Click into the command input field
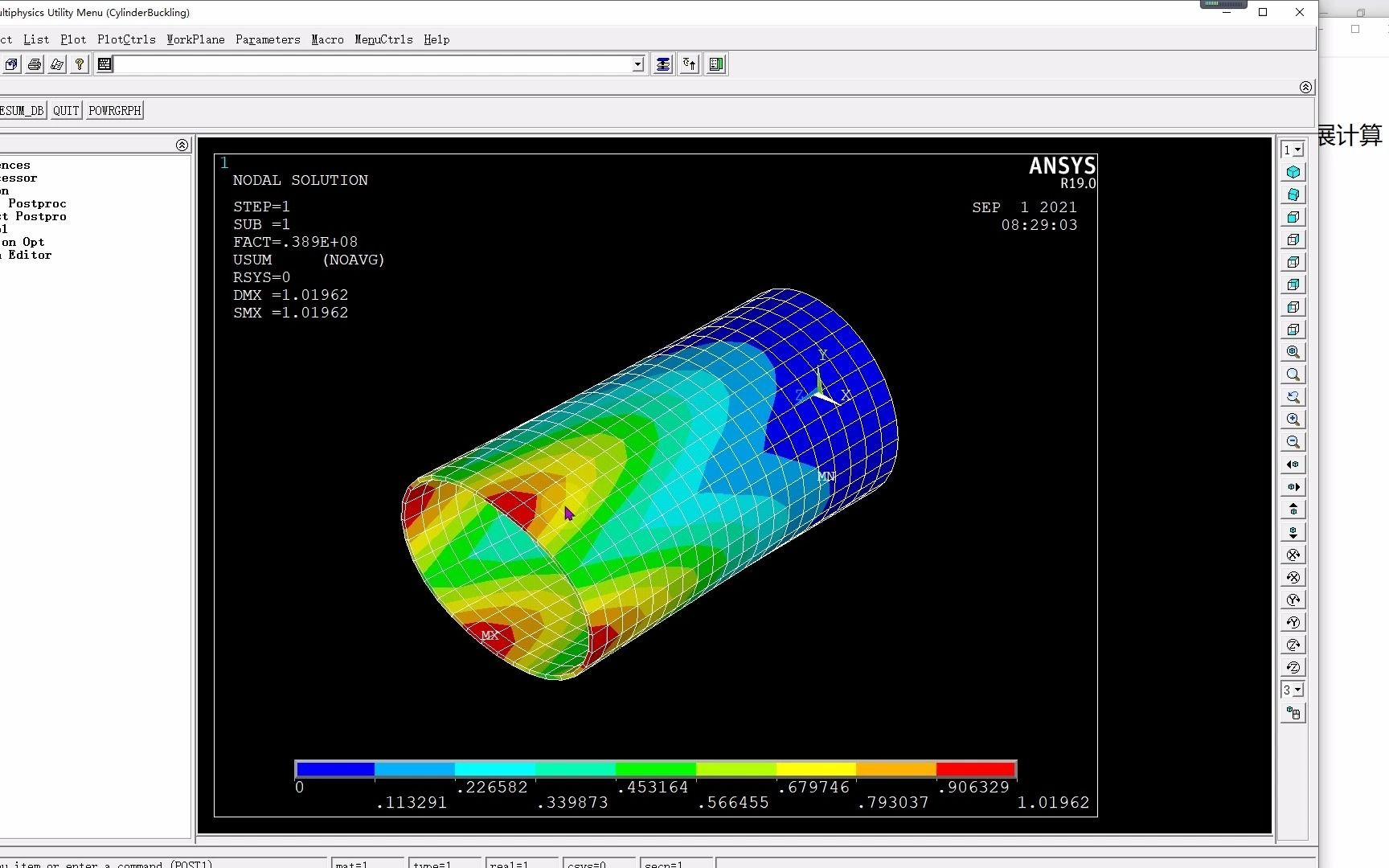Viewport: 1389px width, 868px height. point(373,64)
